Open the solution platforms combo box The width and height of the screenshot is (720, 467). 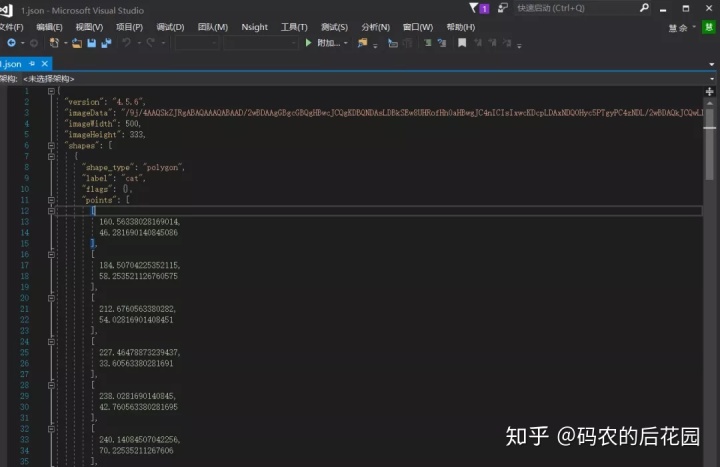coord(261,43)
